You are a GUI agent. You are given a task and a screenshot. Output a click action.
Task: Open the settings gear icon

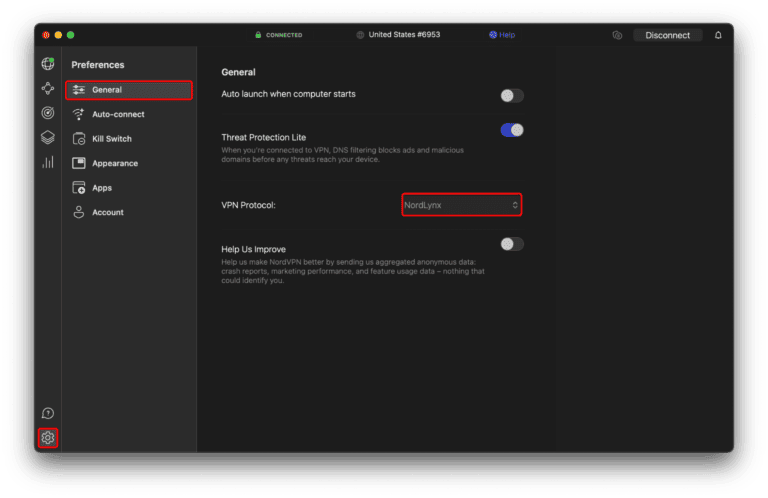[47, 437]
